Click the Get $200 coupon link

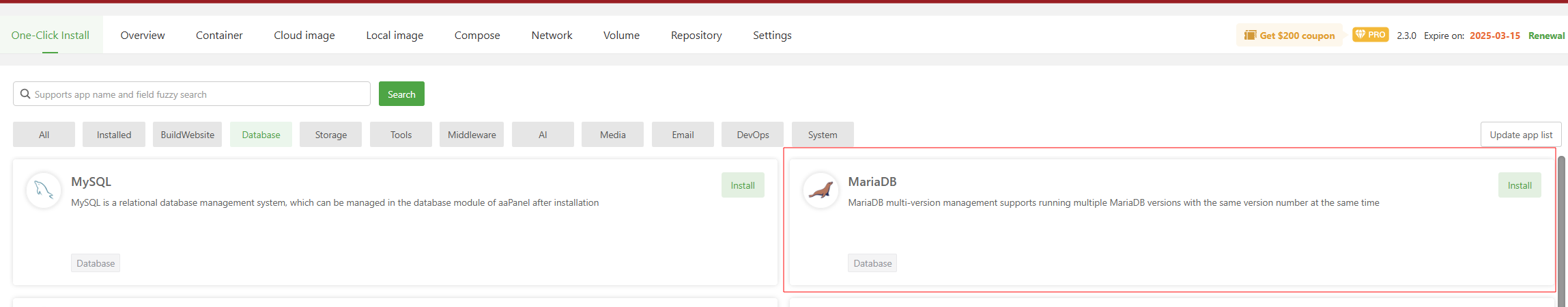click(1289, 35)
